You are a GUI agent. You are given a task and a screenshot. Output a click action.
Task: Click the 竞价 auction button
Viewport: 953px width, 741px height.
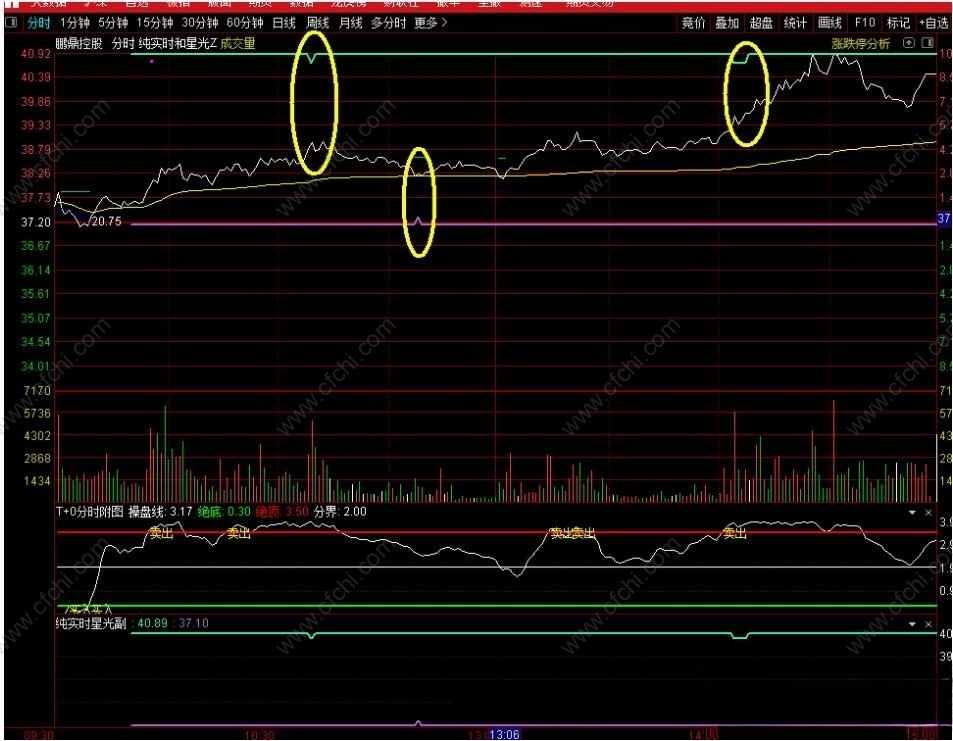click(x=693, y=23)
